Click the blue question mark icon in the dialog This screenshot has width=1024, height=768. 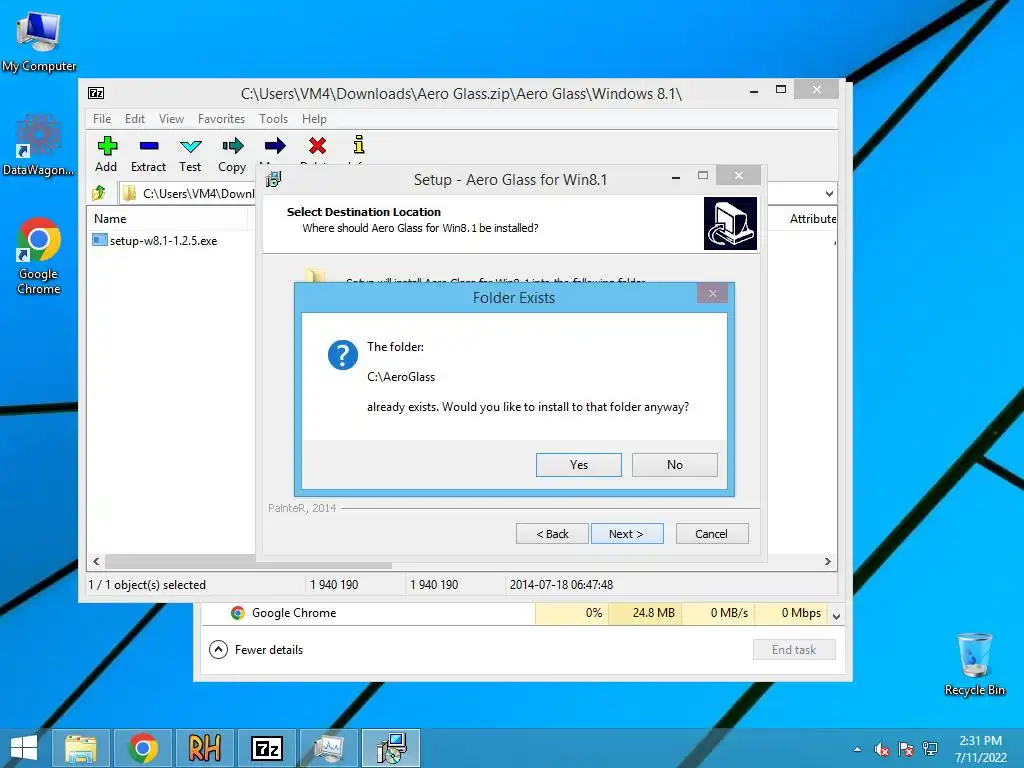coord(342,355)
